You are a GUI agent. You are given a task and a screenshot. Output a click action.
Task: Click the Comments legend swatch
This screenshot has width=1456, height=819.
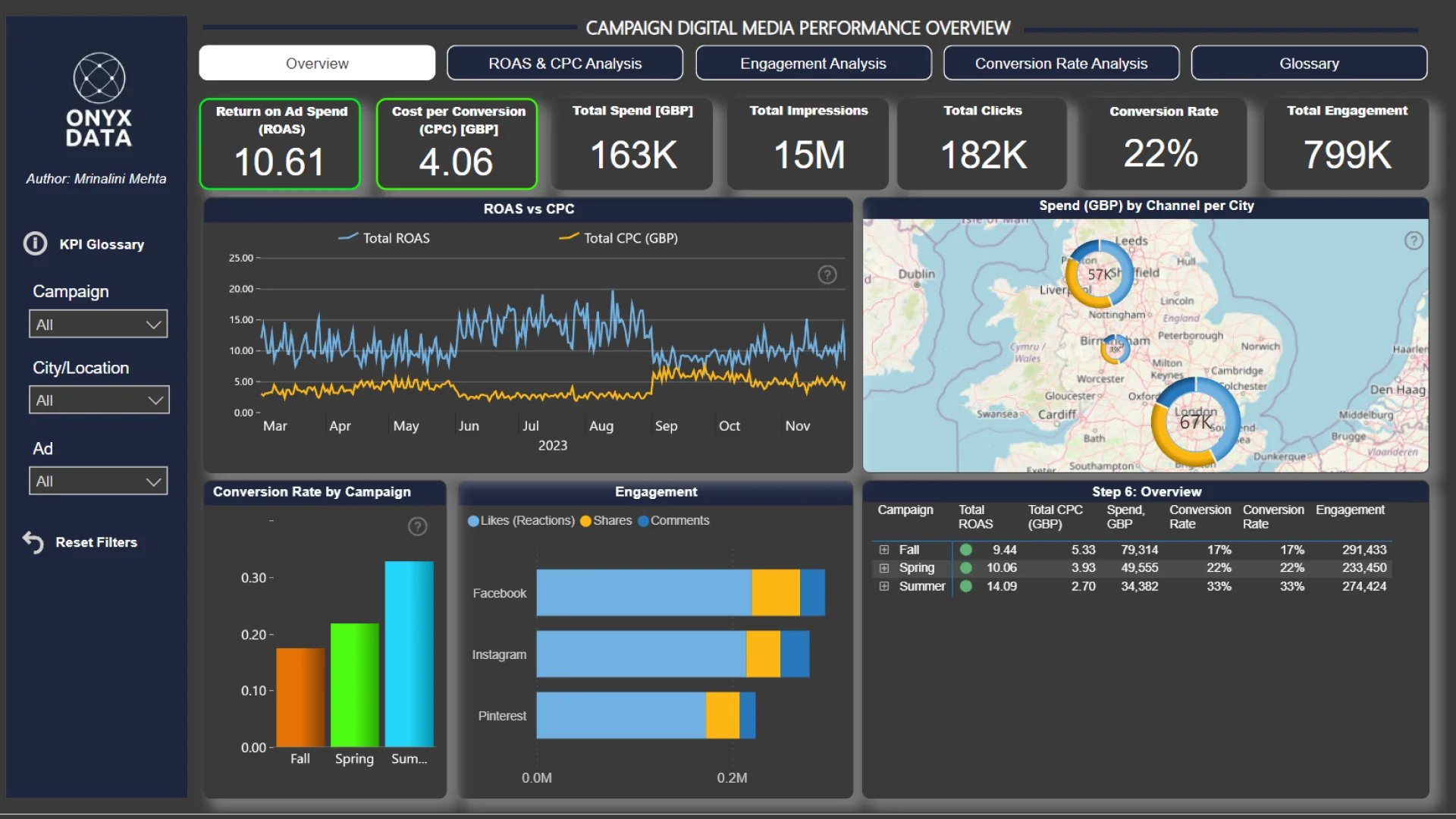(x=643, y=521)
